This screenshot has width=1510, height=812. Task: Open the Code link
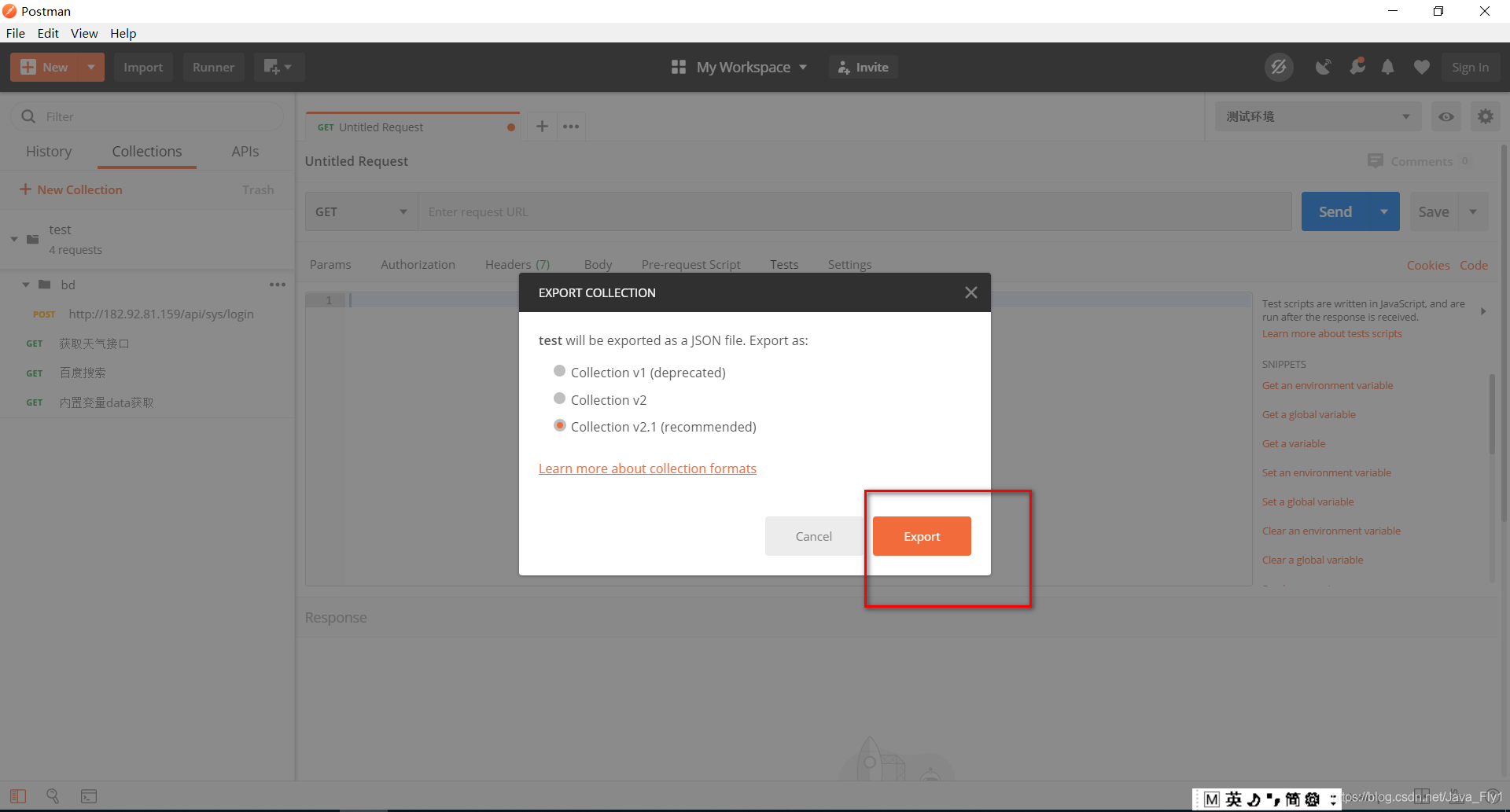[1474, 265]
